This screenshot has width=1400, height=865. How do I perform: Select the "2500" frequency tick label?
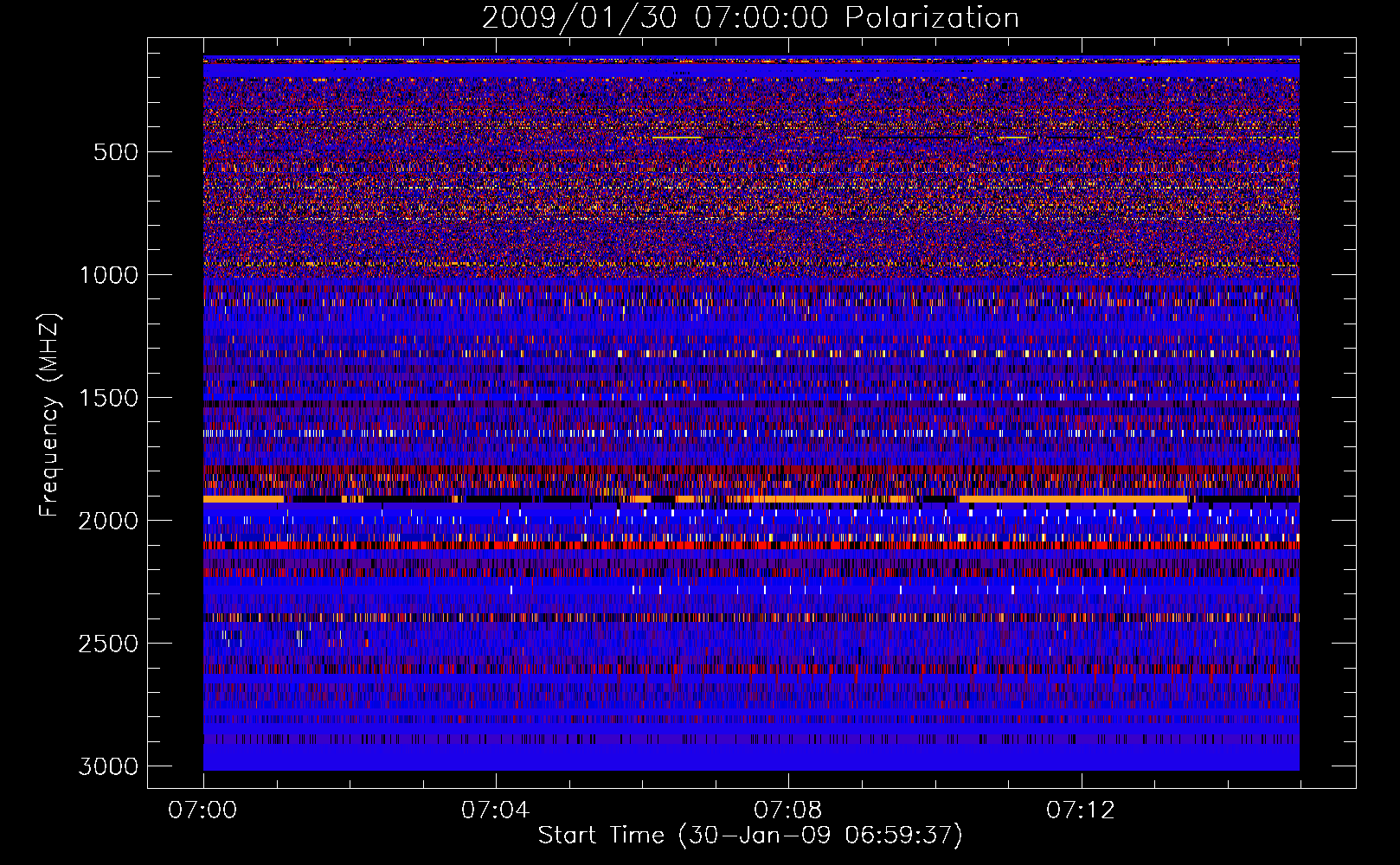pos(108,644)
